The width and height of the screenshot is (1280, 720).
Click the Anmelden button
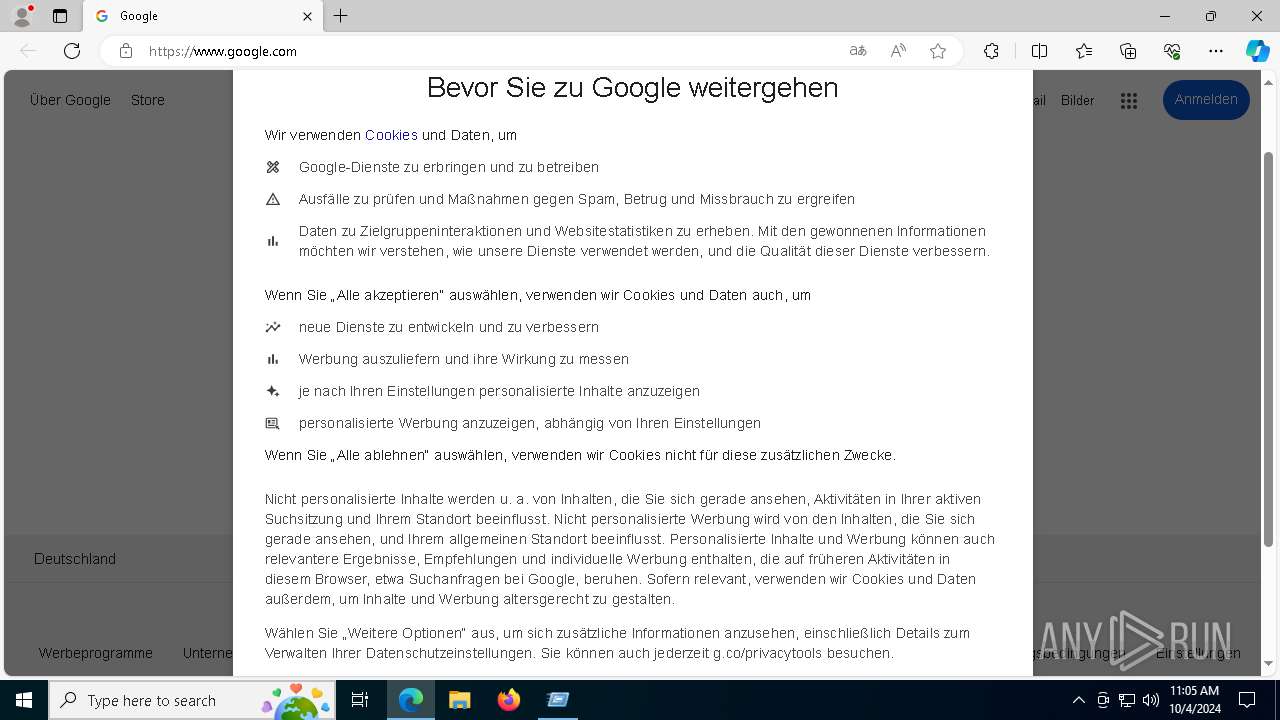pyautogui.click(x=1206, y=100)
